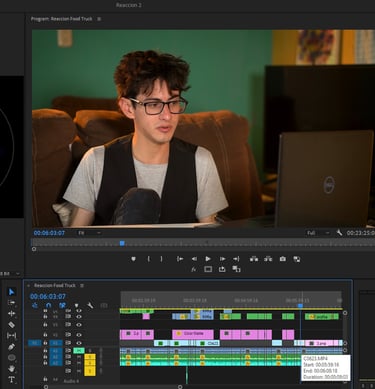Toggle Linked Selection in timeline
Viewport: 375px width, 389px height.
(x=62, y=305)
